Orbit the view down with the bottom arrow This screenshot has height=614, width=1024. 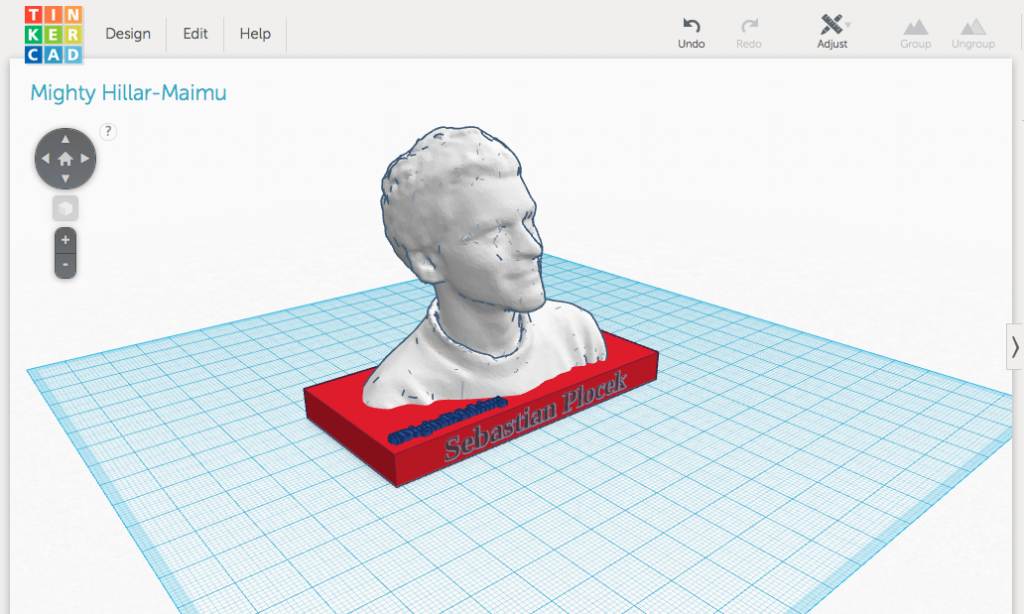click(65, 179)
